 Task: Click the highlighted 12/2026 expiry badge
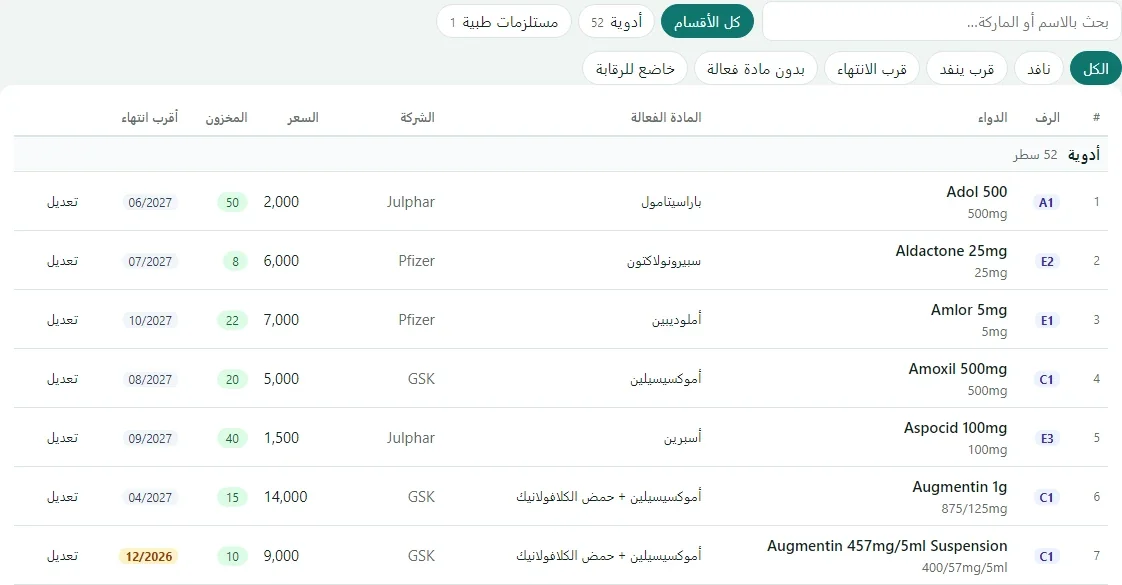tap(149, 556)
